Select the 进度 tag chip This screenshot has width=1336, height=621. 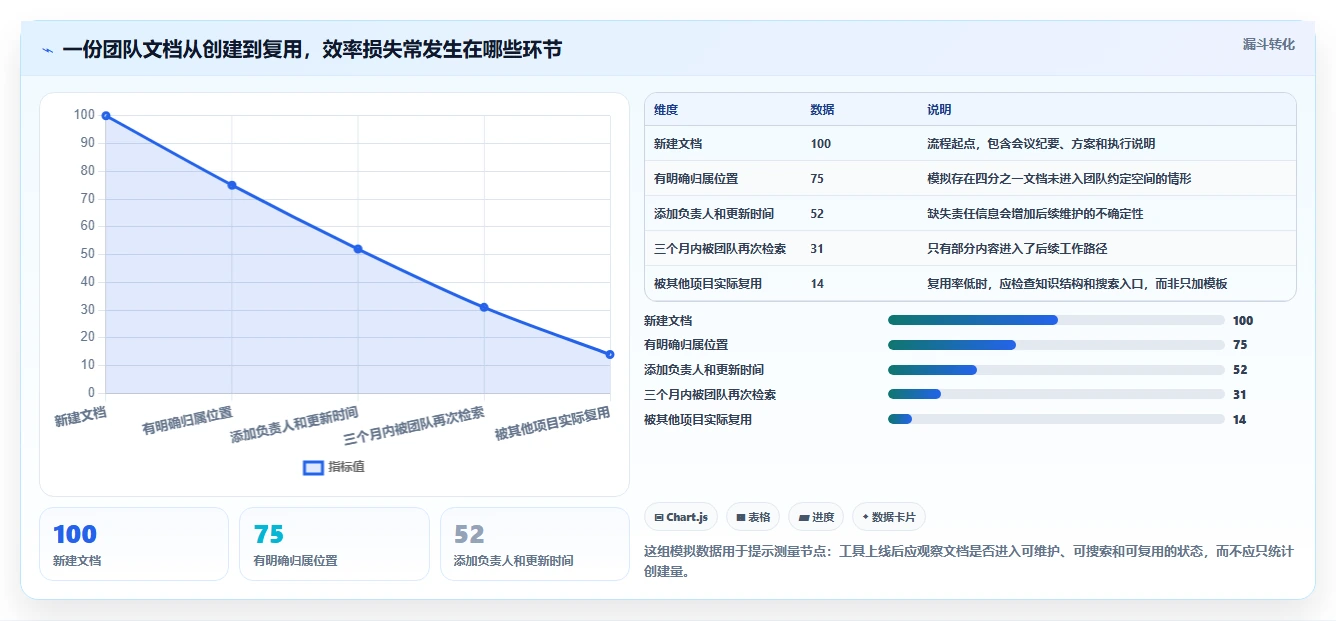(x=816, y=517)
